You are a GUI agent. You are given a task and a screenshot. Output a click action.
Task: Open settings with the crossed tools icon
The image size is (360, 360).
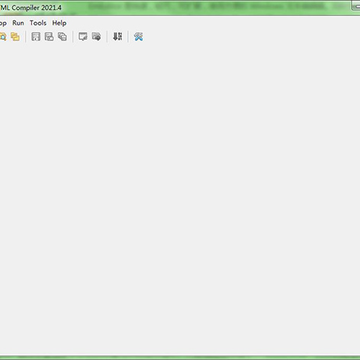coord(138,37)
